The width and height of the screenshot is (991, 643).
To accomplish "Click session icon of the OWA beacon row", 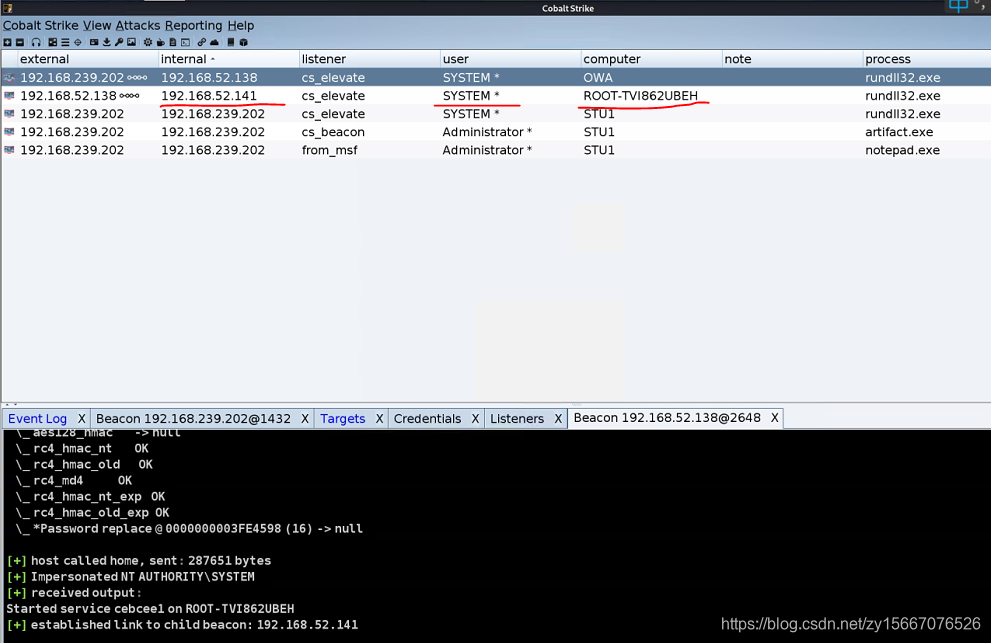I will 9,78.
